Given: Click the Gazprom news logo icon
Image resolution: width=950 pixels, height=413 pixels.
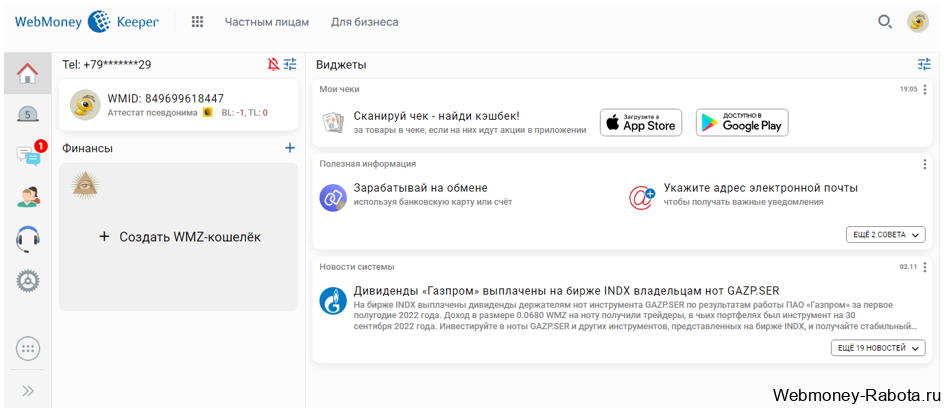Looking at the screenshot, I should pos(333,300).
